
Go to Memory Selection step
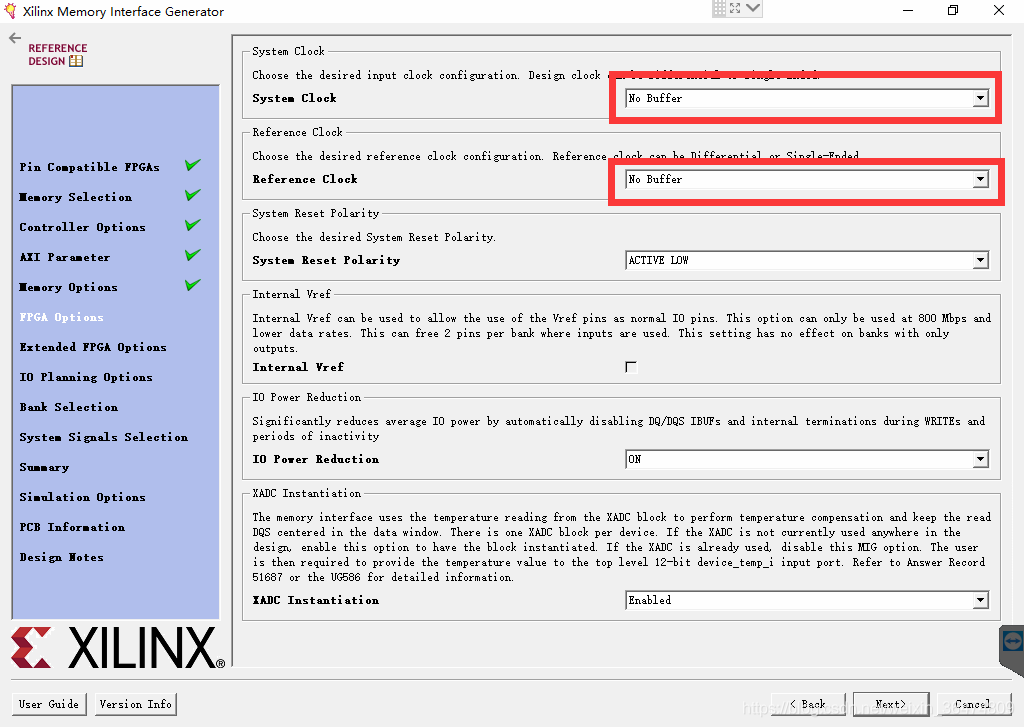pyautogui.click(x=75, y=197)
